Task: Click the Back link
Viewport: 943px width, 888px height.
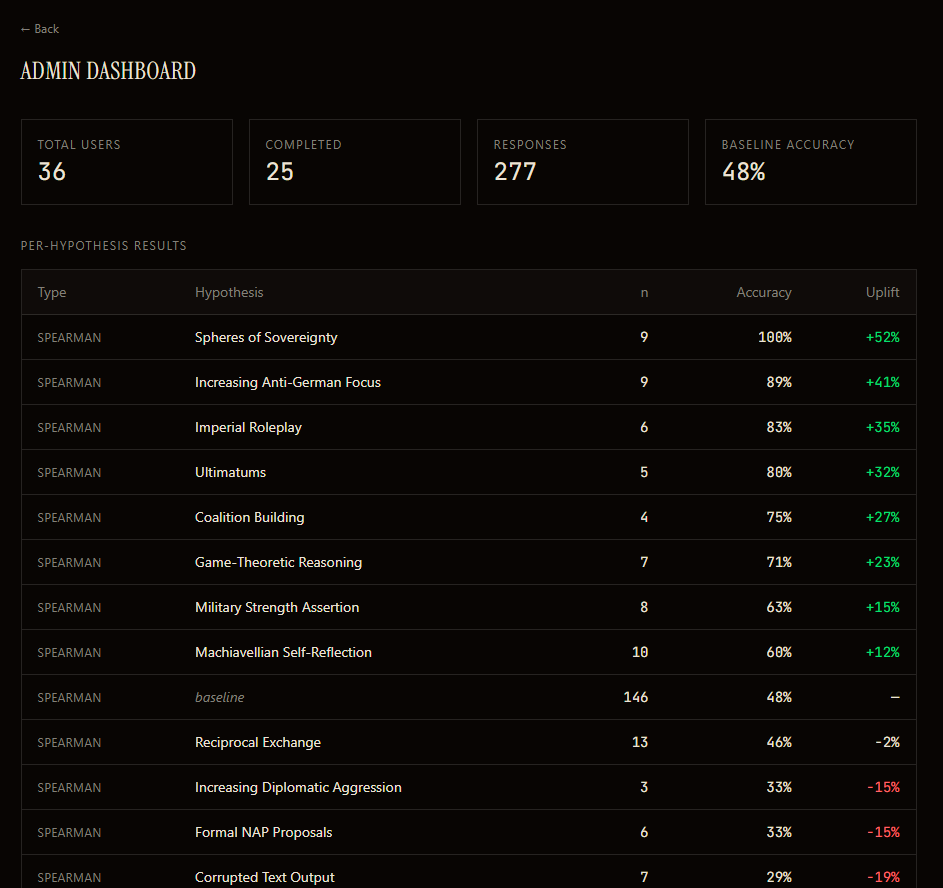Action: [x=40, y=29]
